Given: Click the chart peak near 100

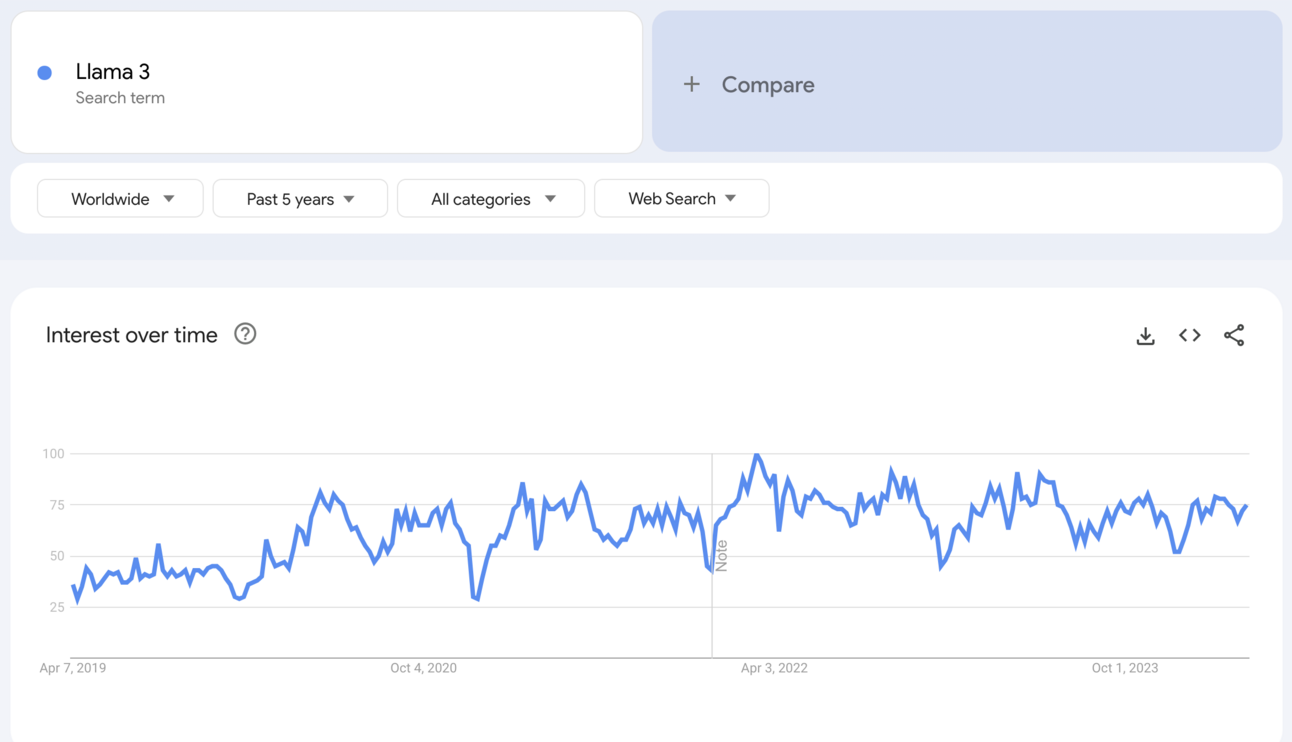Looking at the screenshot, I should 757,456.
